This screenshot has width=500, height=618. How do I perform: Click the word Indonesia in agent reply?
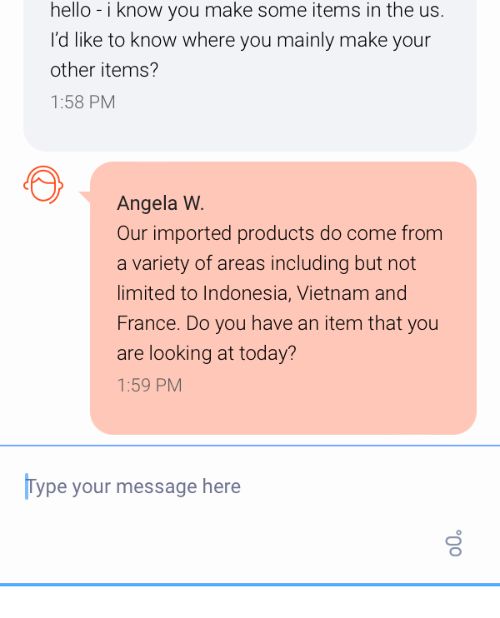click(247, 293)
